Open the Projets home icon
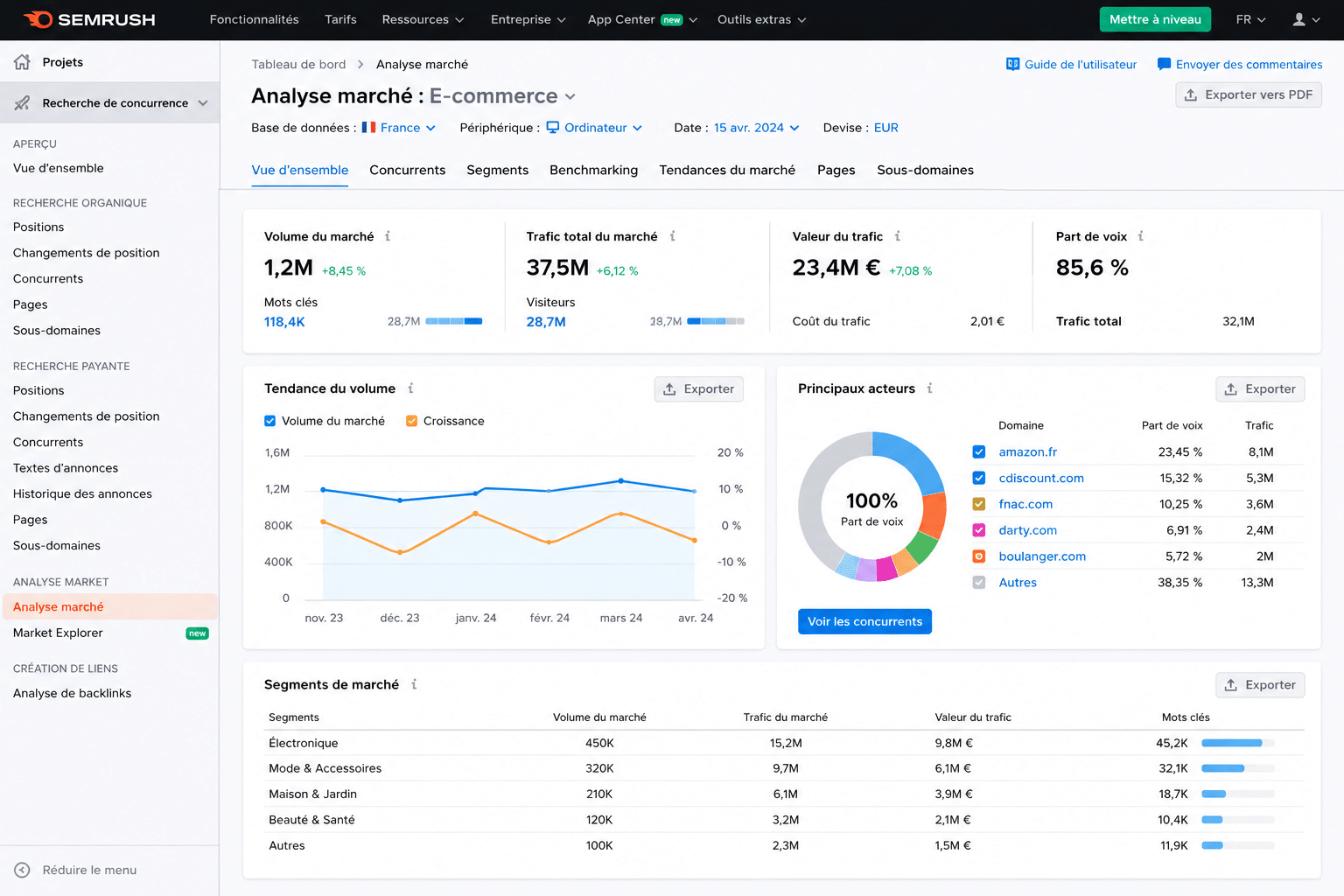 (x=22, y=62)
